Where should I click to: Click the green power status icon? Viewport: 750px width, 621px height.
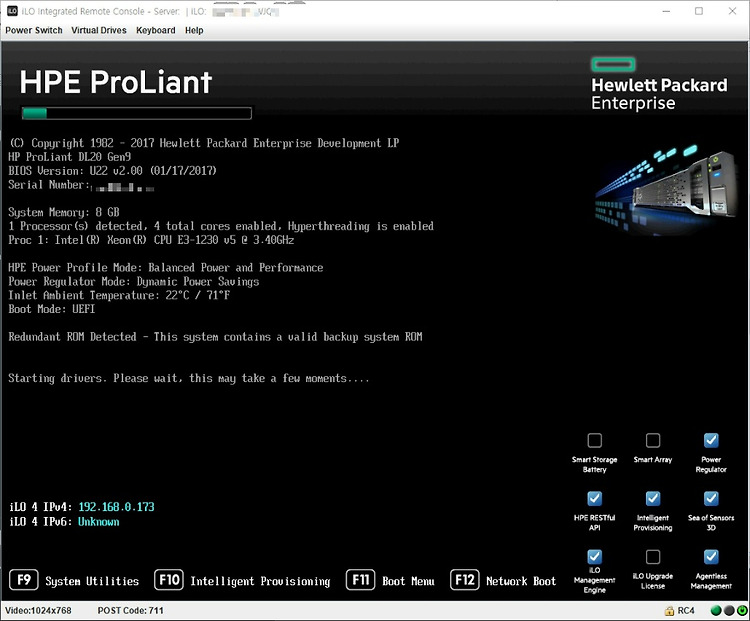pos(742,610)
